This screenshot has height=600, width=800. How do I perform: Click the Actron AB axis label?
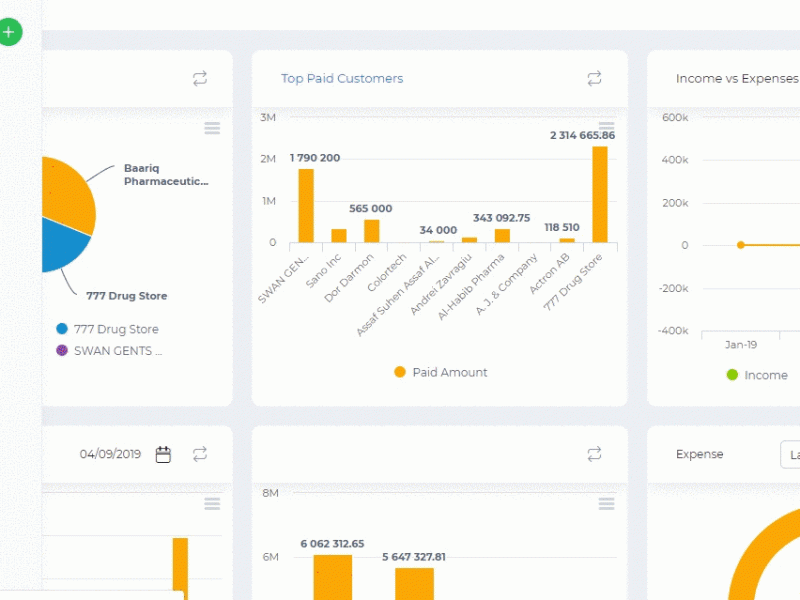[549, 274]
